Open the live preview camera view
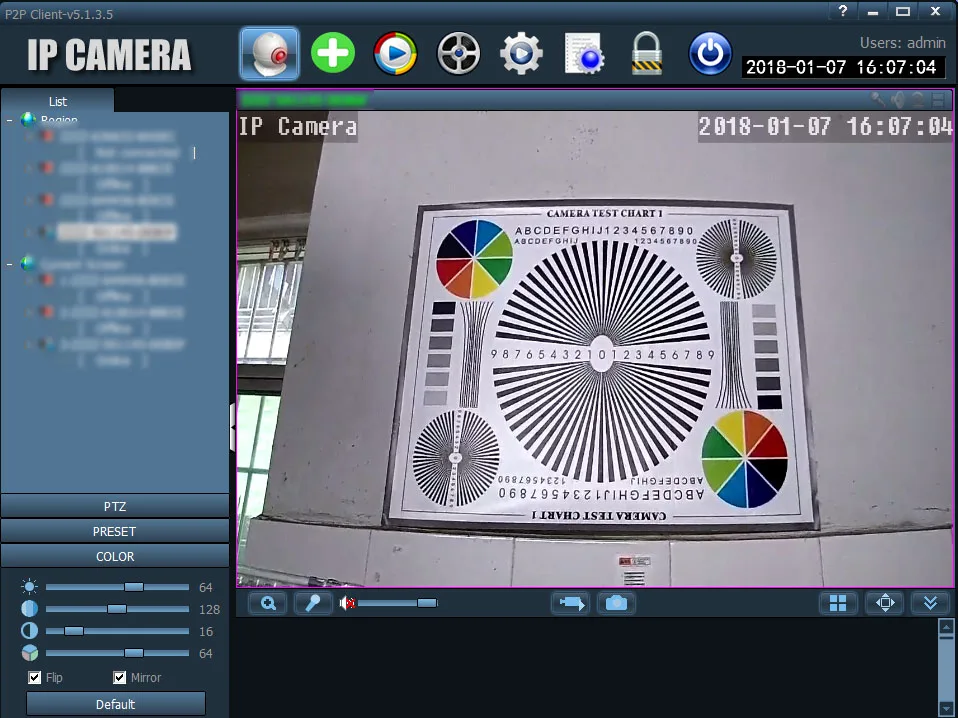This screenshot has width=958, height=718. coord(267,53)
